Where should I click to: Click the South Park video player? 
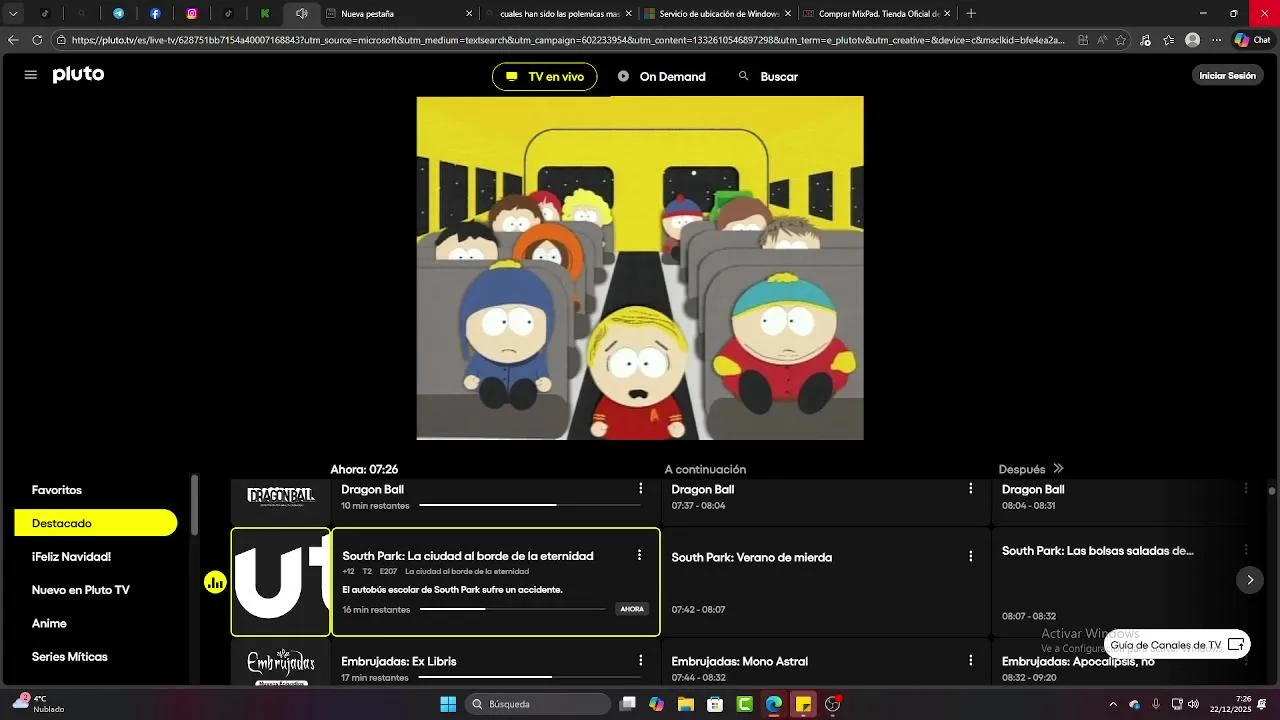pyautogui.click(x=640, y=268)
